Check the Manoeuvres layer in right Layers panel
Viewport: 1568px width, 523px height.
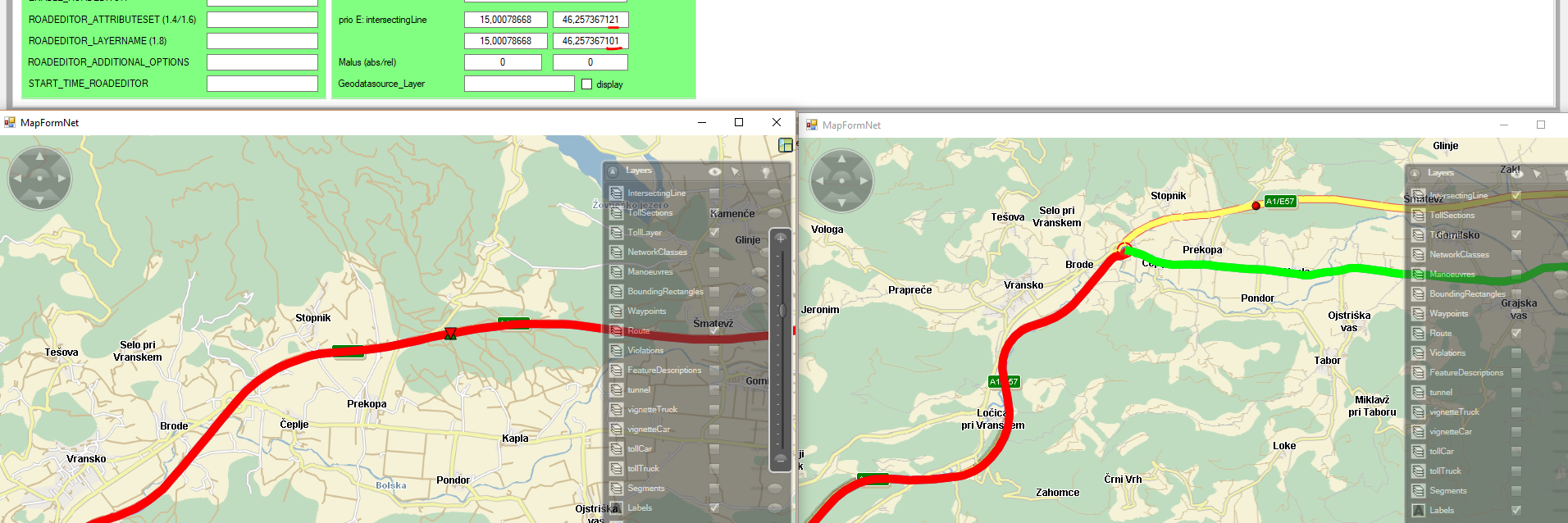click(1516, 275)
